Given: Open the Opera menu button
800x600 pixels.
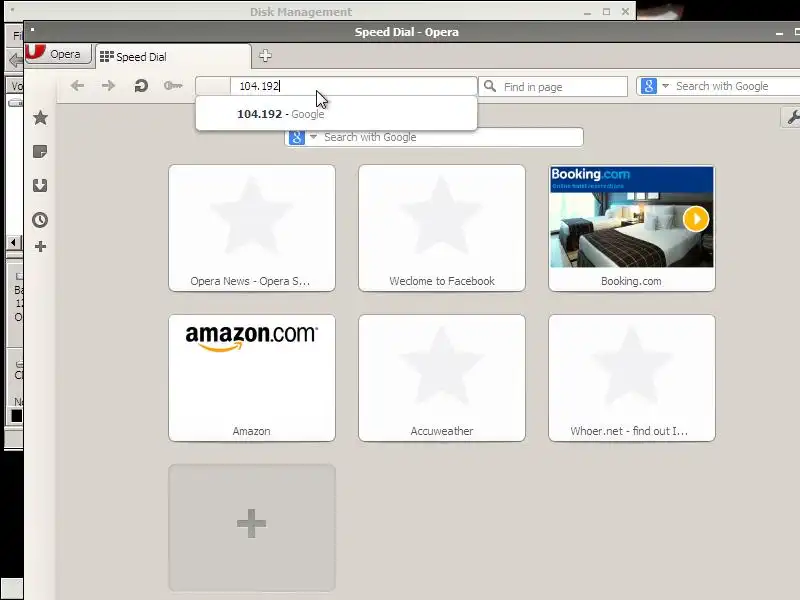Looking at the screenshot, I should 58,54.
